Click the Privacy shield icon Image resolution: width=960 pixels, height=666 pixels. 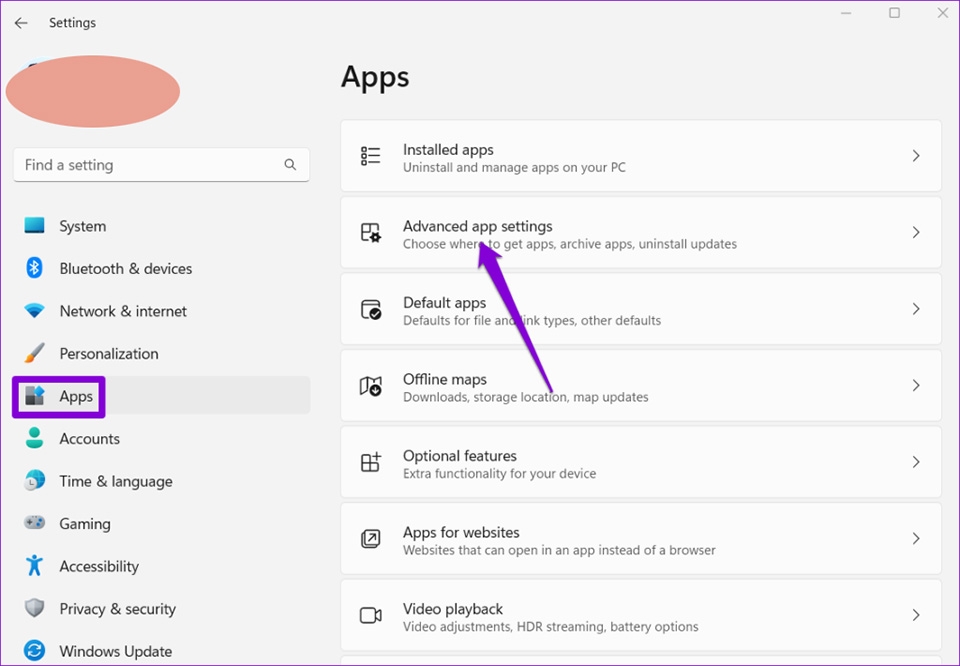pos(34,608)
